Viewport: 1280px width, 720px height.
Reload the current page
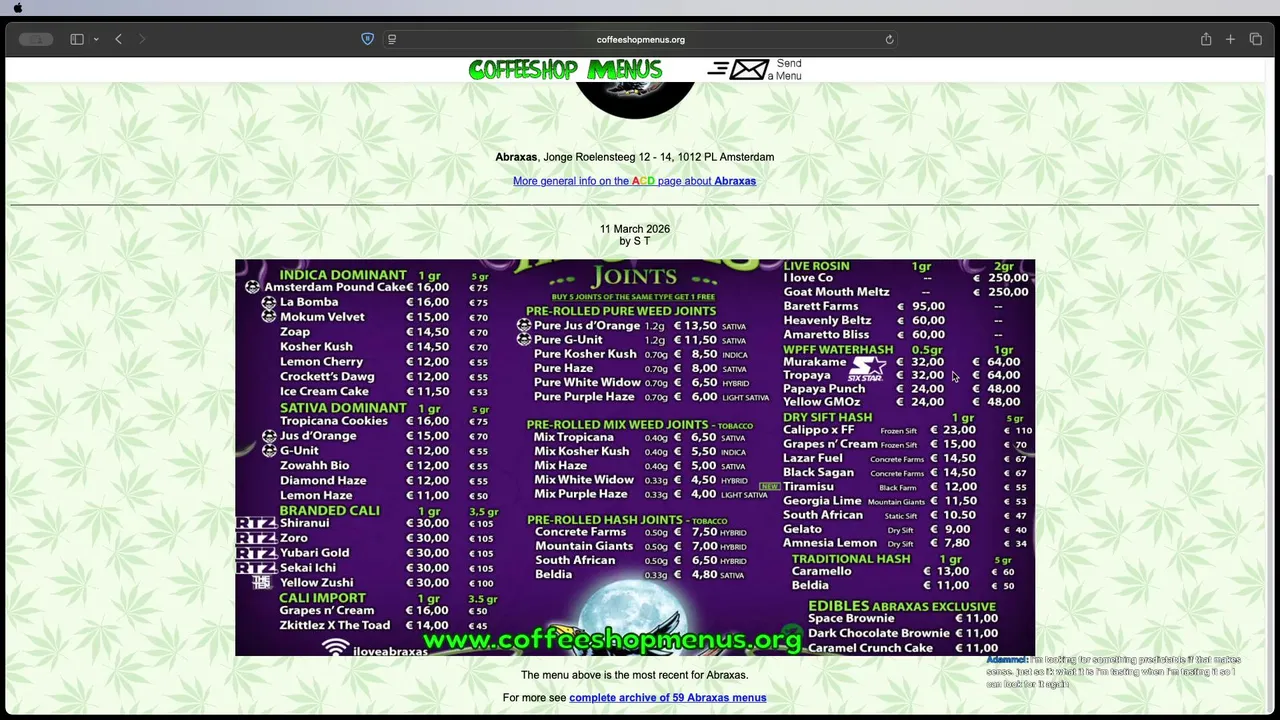pyautogui.click(x=889, y=39)
